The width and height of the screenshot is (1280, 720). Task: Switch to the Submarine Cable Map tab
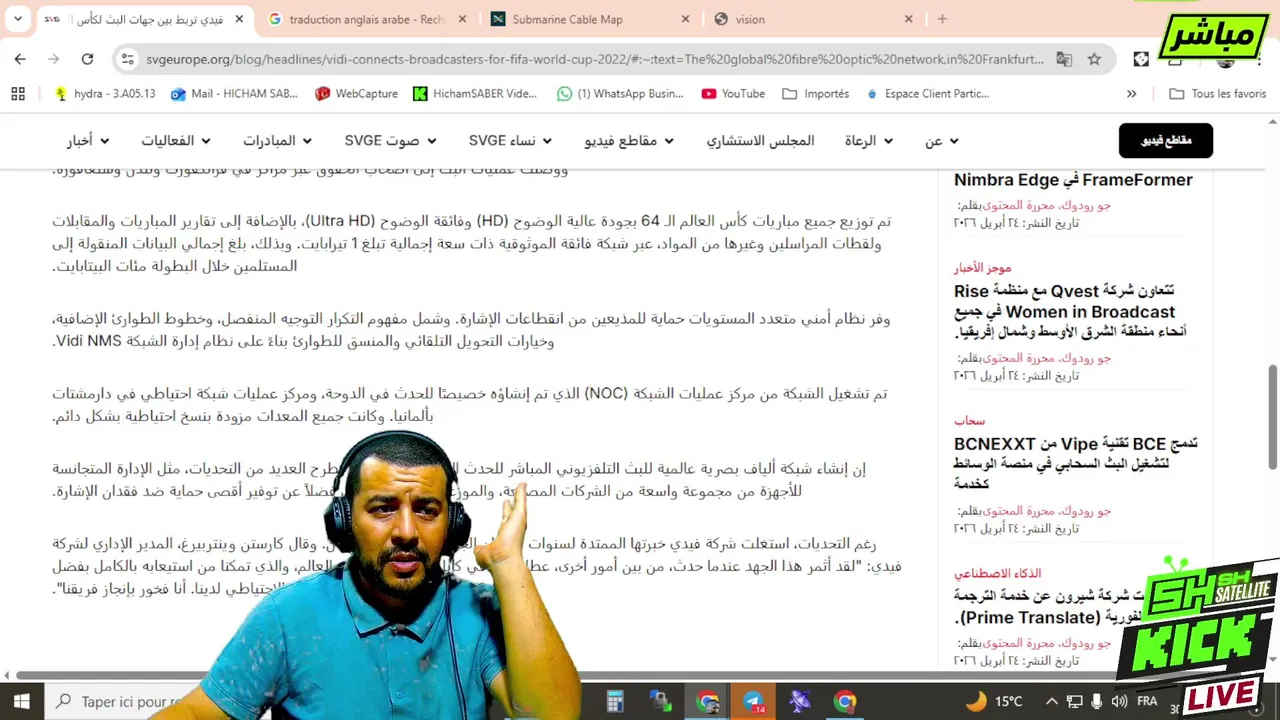(581, 19)
